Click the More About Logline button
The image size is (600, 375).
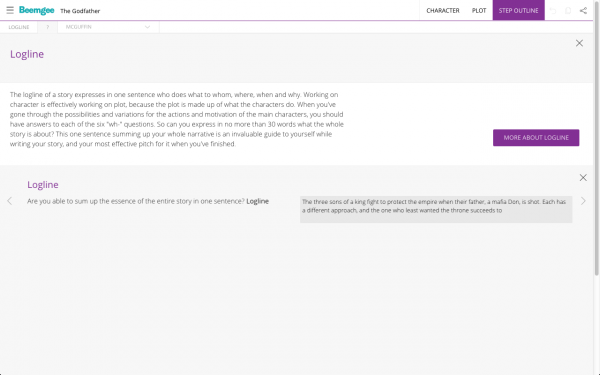pos(536,138)
